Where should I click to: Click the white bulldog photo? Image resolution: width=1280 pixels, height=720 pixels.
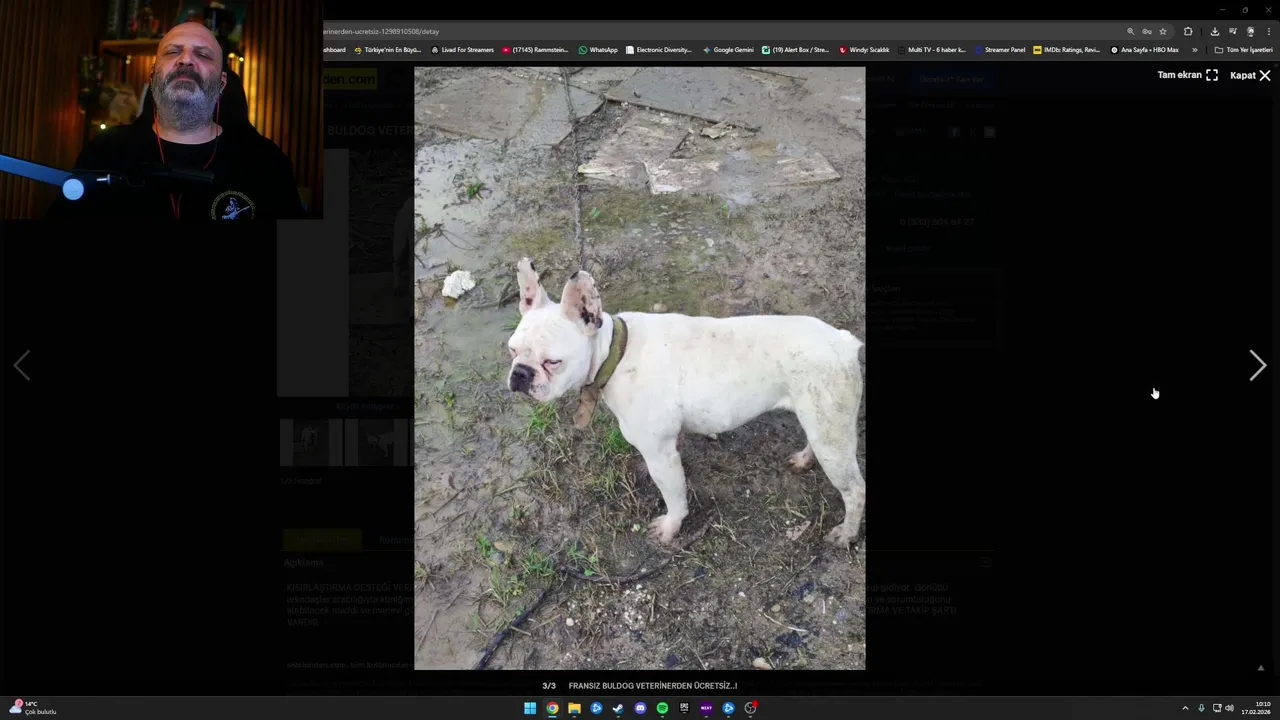(x=640, y=368)
